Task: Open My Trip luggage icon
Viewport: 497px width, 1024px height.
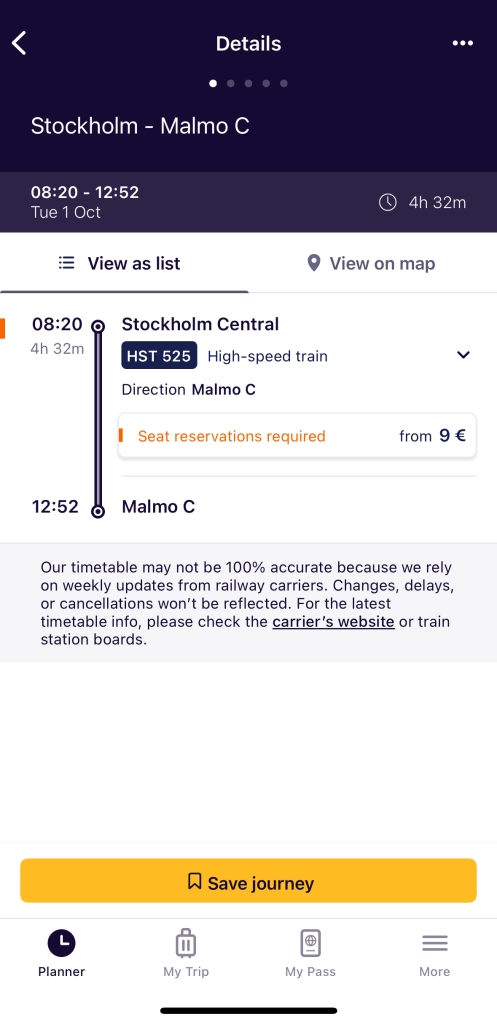Action: tap(185, 943)
